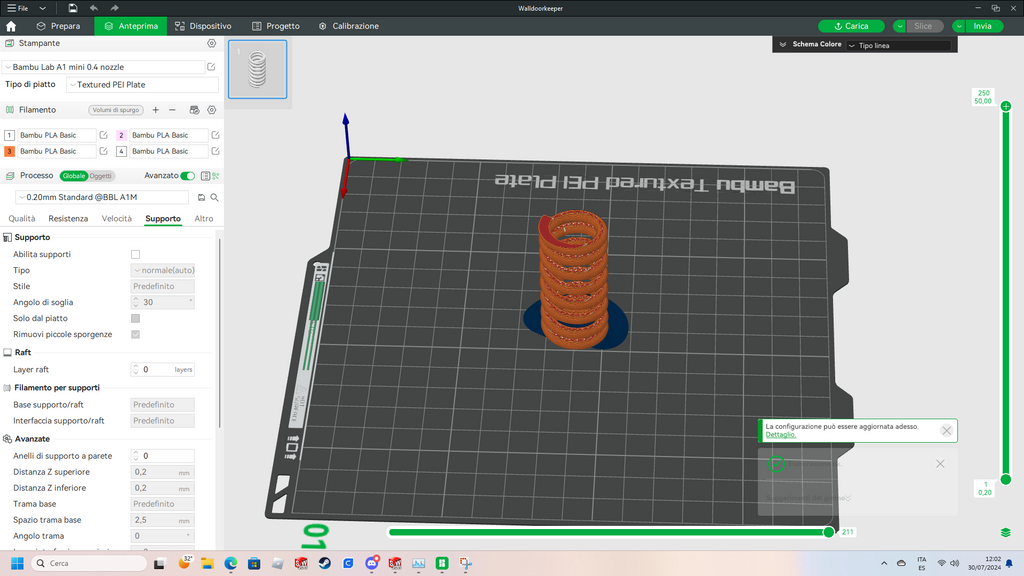Image resolution: width=1024 pixels, height=576 pixels.
Task: Enable the Abilita supporti checkbox
Action: (x=135, y=254)
